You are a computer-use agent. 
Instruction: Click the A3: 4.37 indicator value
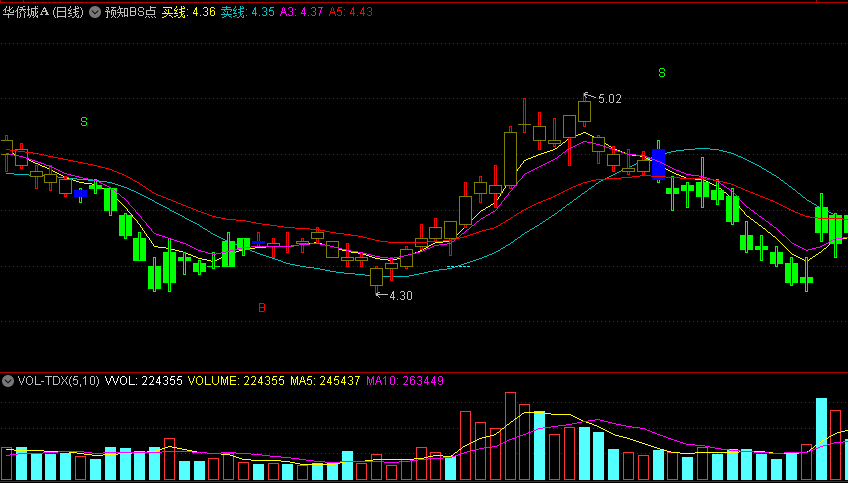301,12
